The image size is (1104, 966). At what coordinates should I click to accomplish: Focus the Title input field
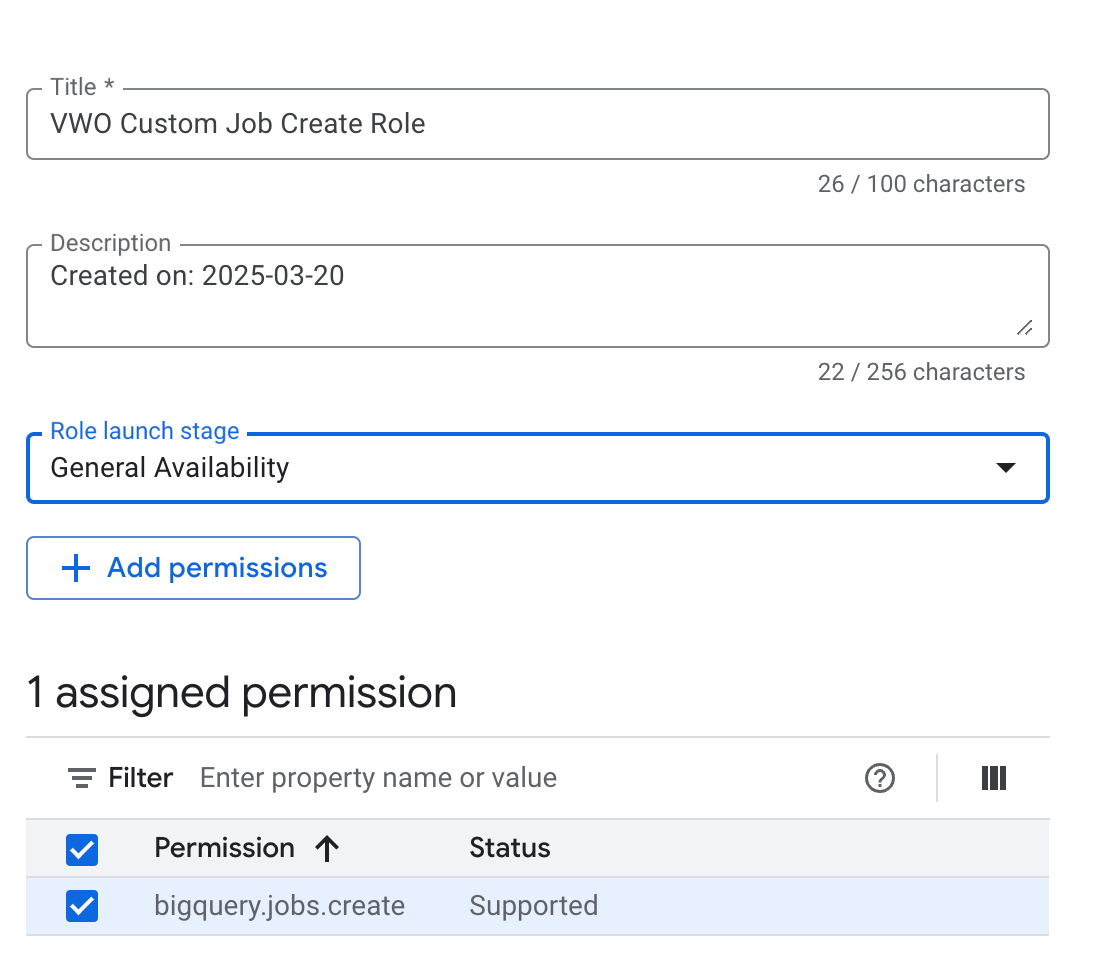coord(538,124)
